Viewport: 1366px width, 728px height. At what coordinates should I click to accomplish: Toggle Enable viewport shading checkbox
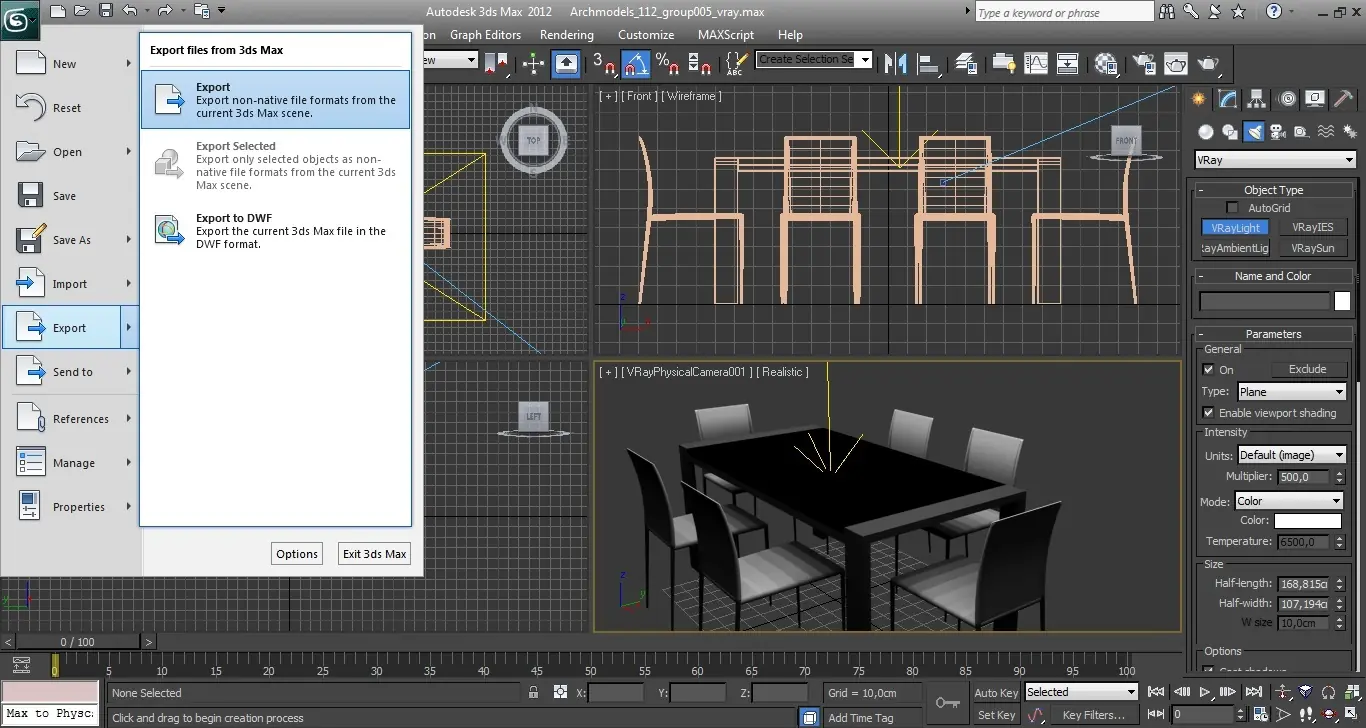click(1208, 413)
